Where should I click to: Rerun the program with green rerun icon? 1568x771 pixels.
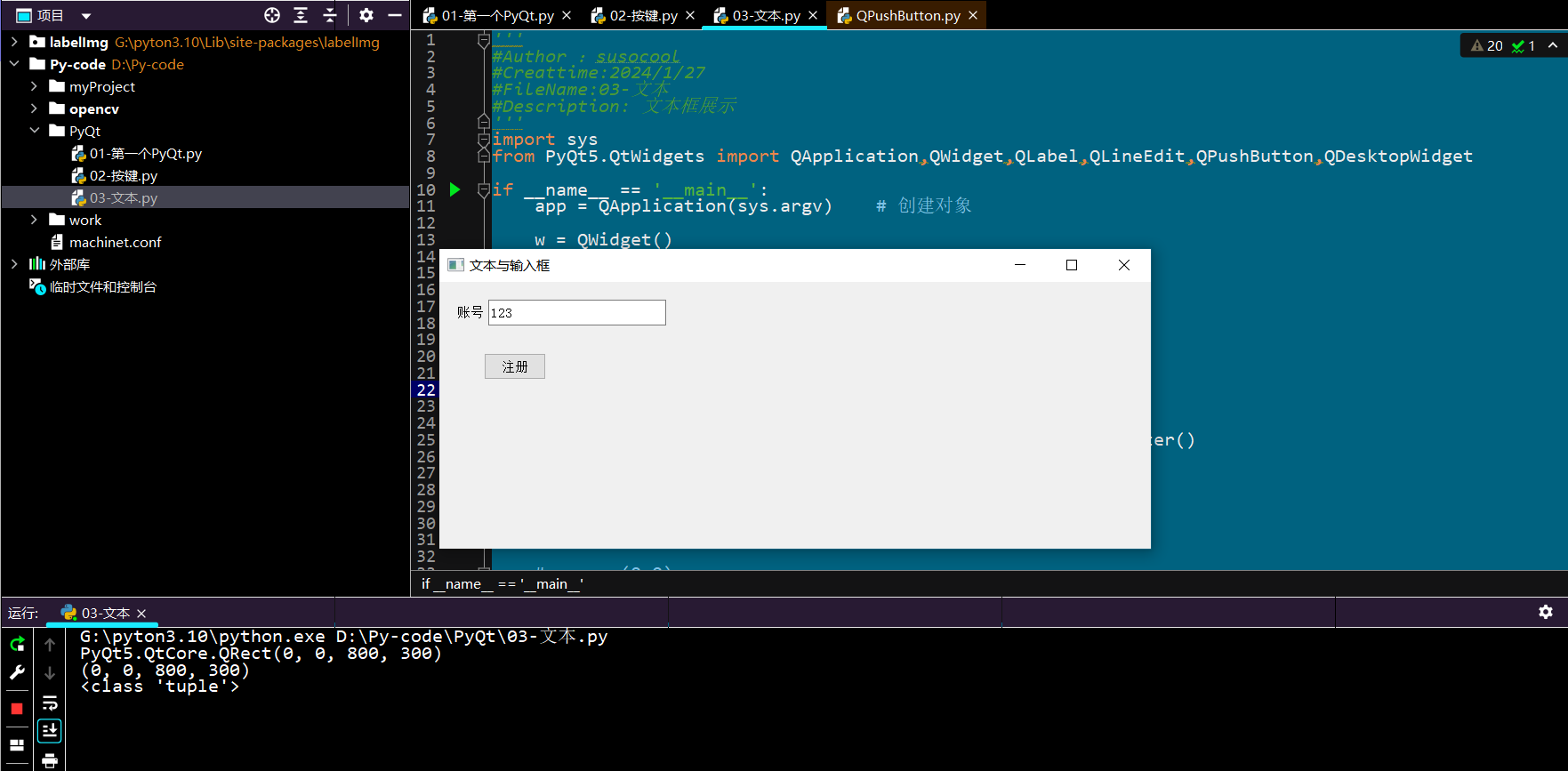click(x=17, y=644)
